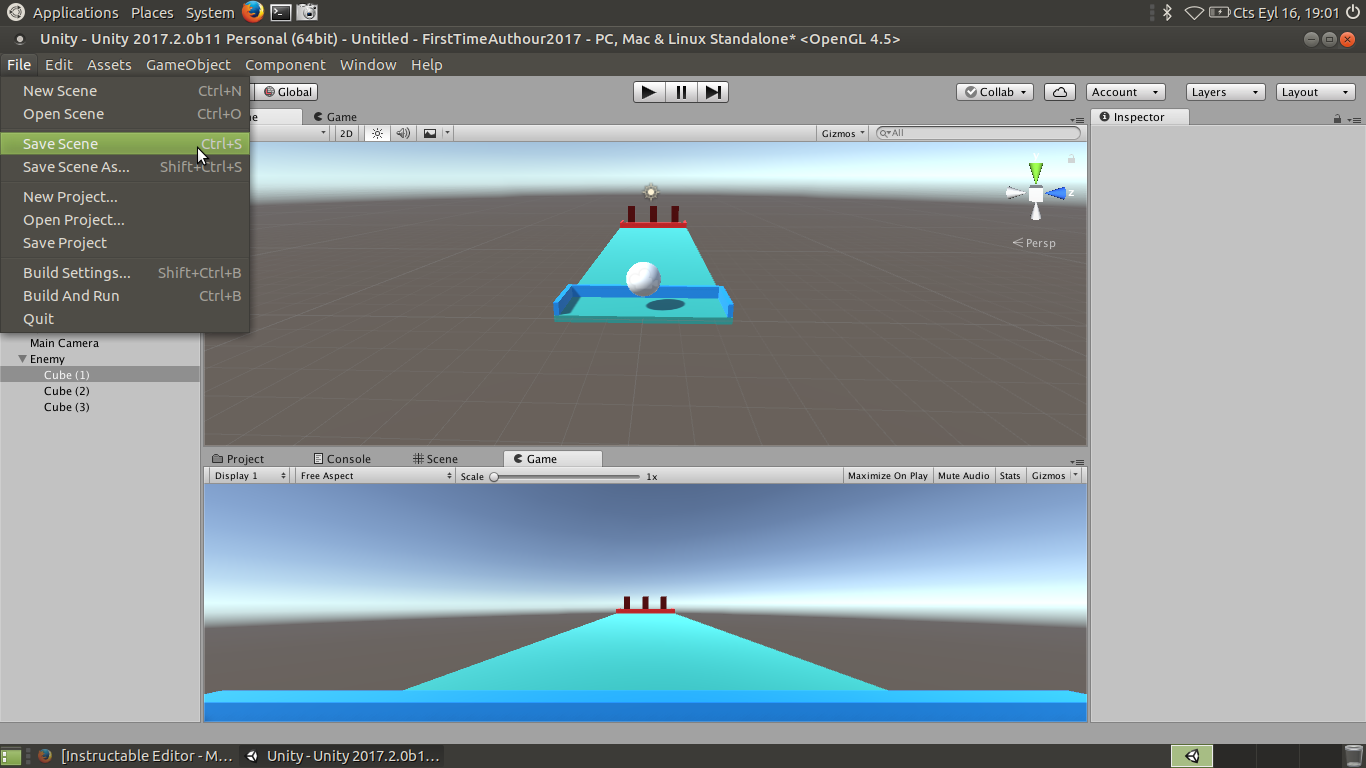
Task: Open Build Settings from File menu
Action: click(124, 273)
